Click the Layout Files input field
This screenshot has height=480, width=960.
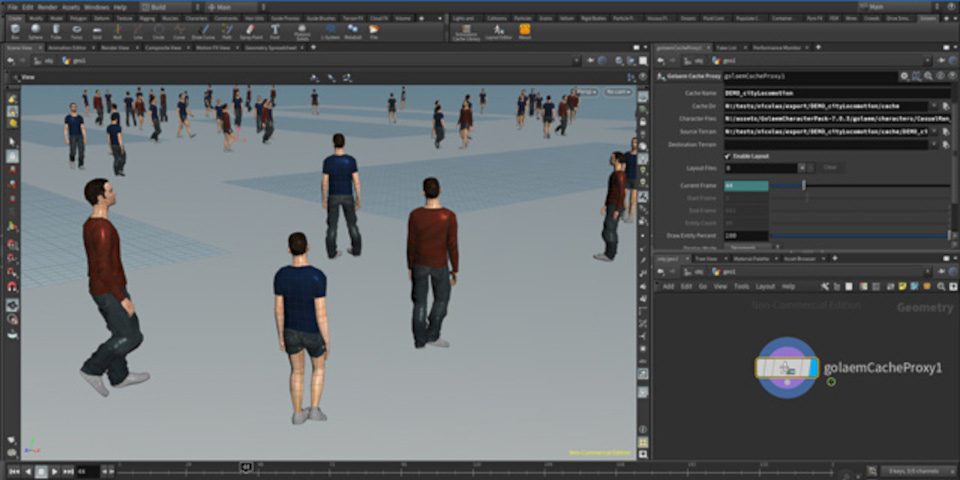[x=760, y=167]
